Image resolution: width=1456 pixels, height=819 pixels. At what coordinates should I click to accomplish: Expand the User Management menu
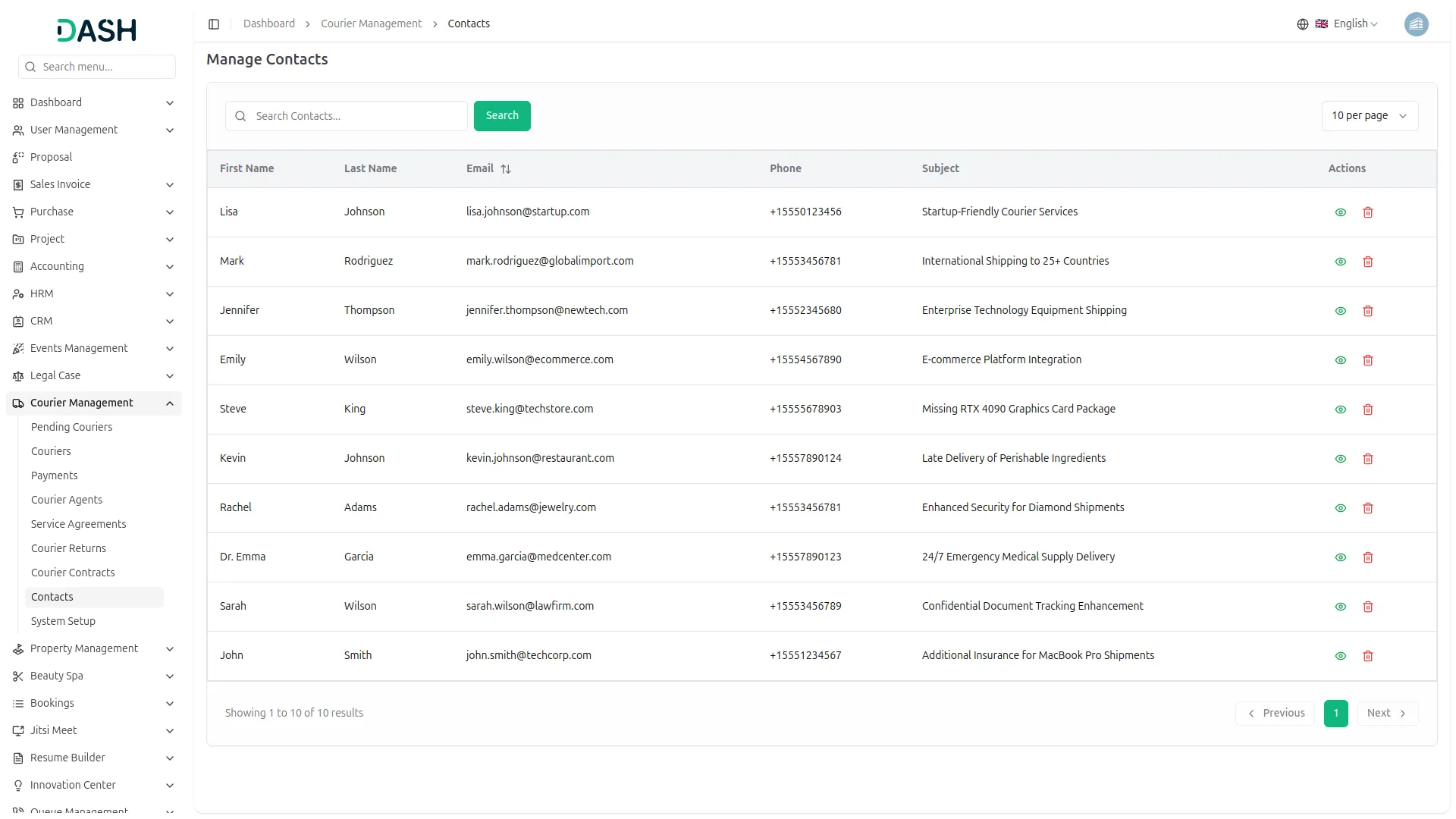click(94, 130)
